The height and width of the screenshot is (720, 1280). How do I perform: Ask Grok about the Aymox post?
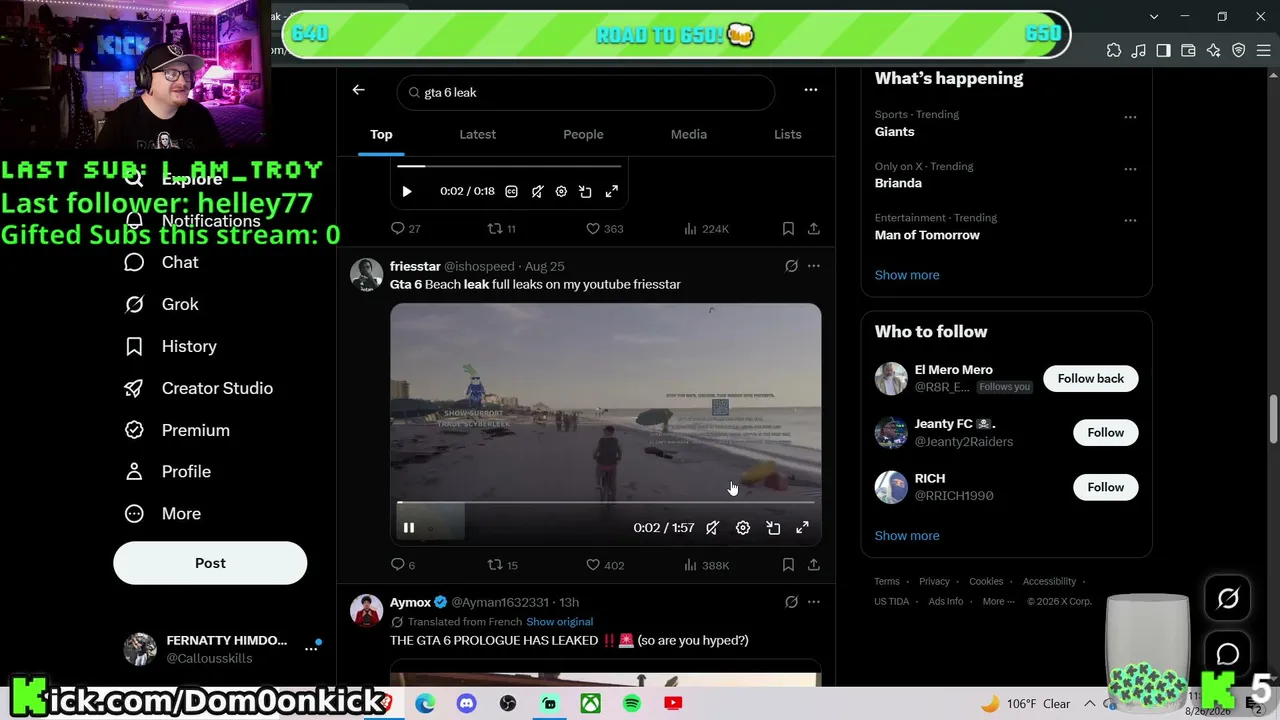click(x=791, y=602)
